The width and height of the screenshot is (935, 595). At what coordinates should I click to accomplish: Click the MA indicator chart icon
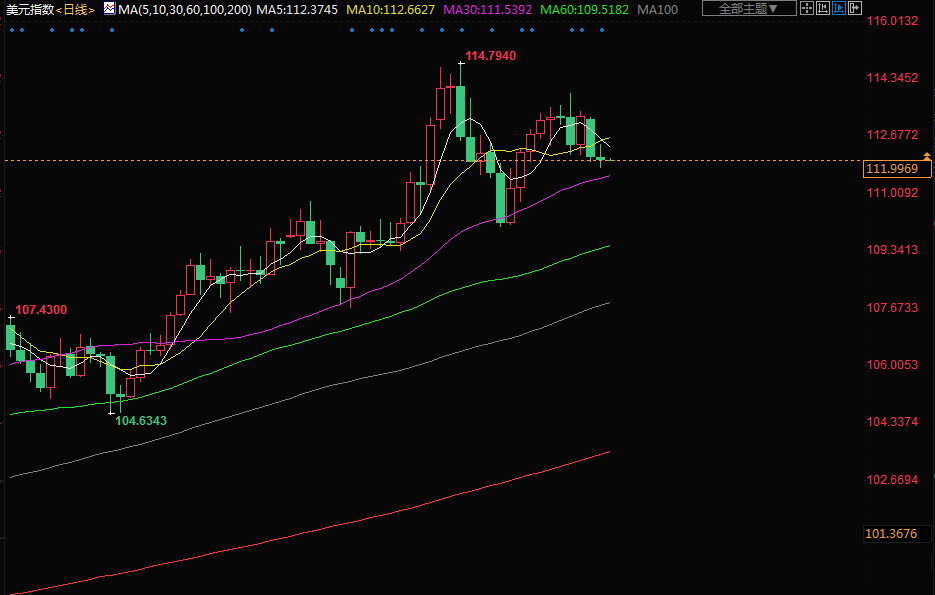(x=109, y=9)
